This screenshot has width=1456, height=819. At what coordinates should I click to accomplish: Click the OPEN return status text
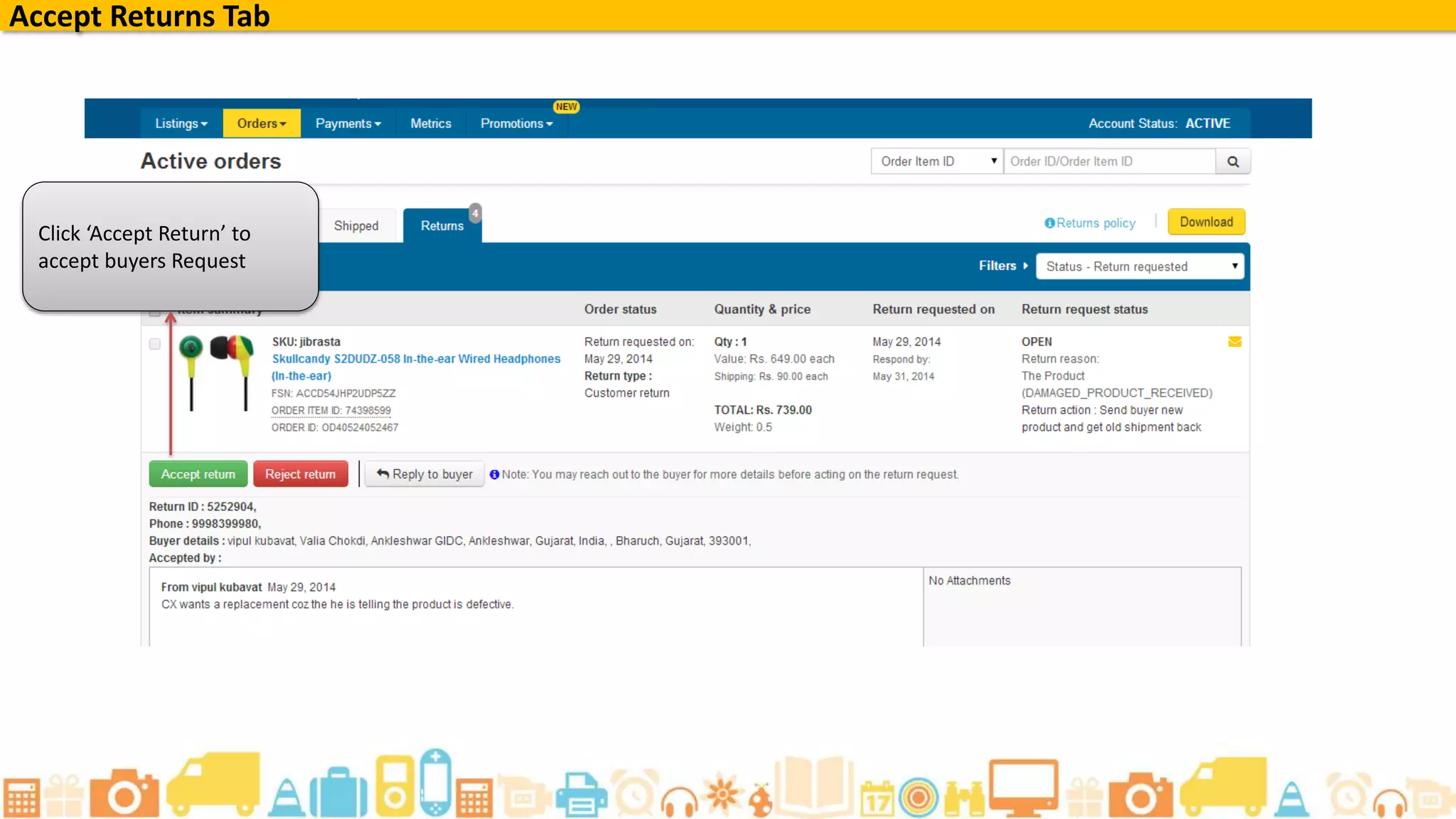[x=1037, y=342]
